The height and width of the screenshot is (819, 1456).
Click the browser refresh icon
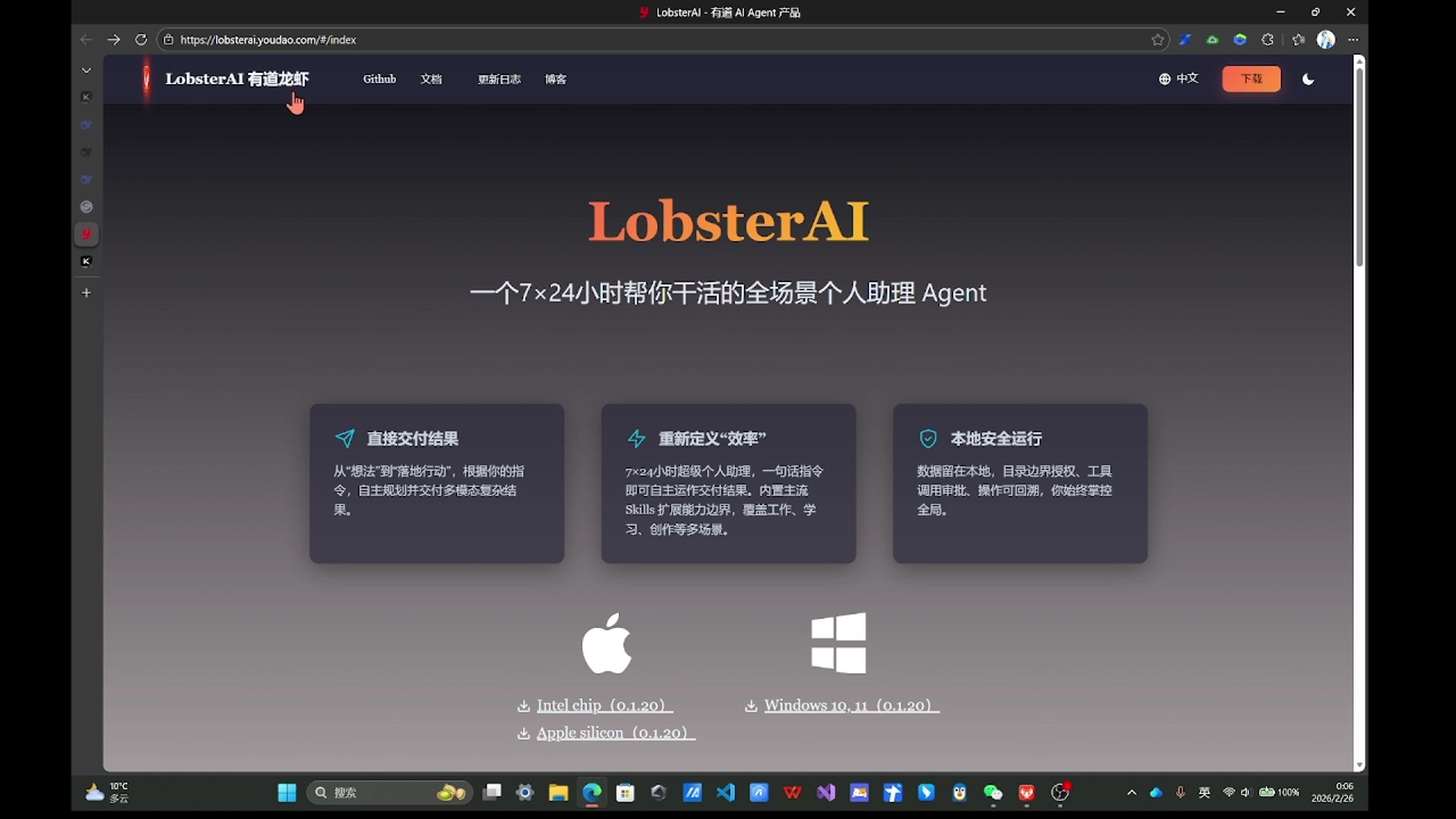click(x=141, y=39)
